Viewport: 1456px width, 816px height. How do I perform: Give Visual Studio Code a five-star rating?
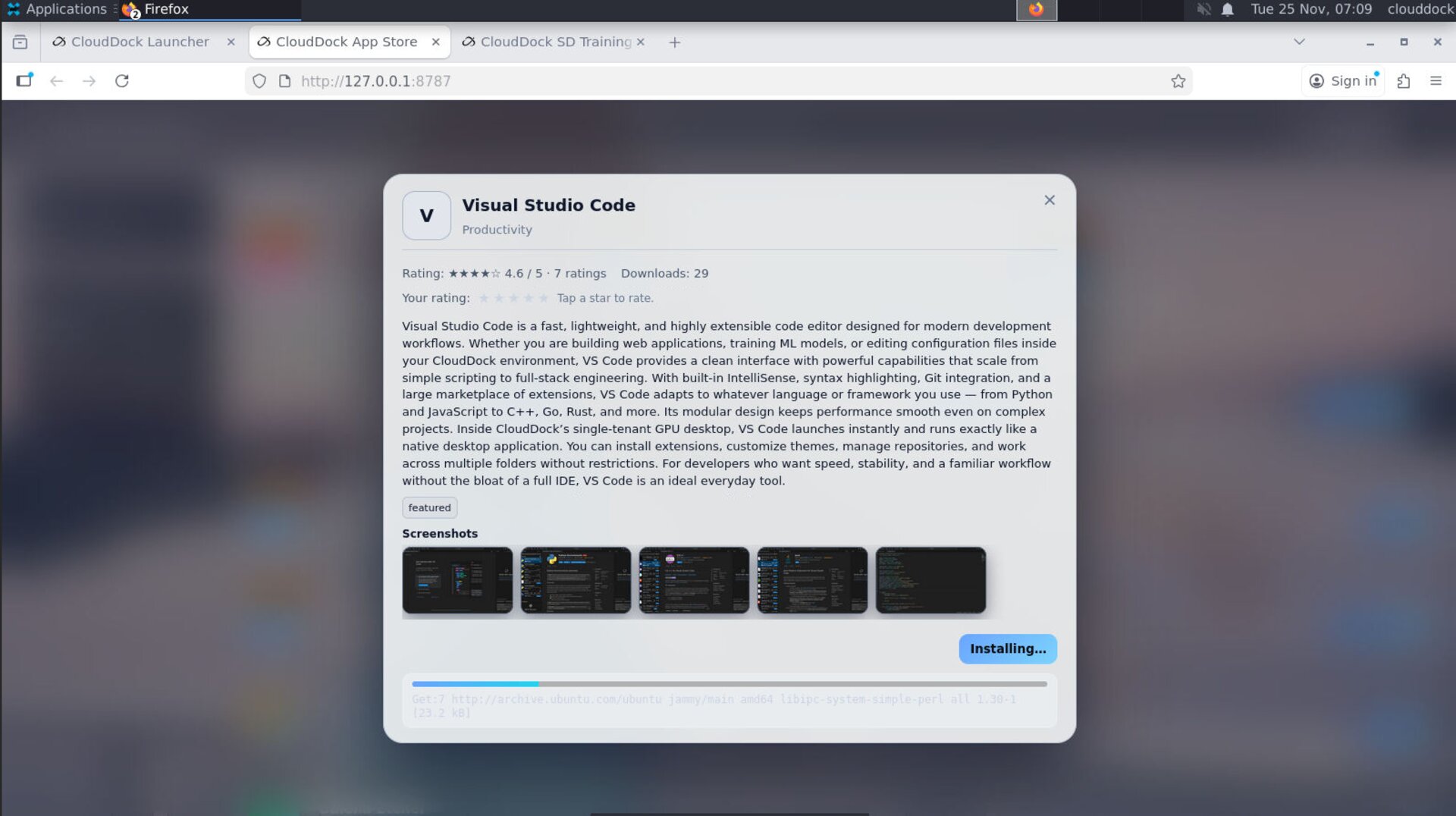pyautogui.click(x=544, y=298)
